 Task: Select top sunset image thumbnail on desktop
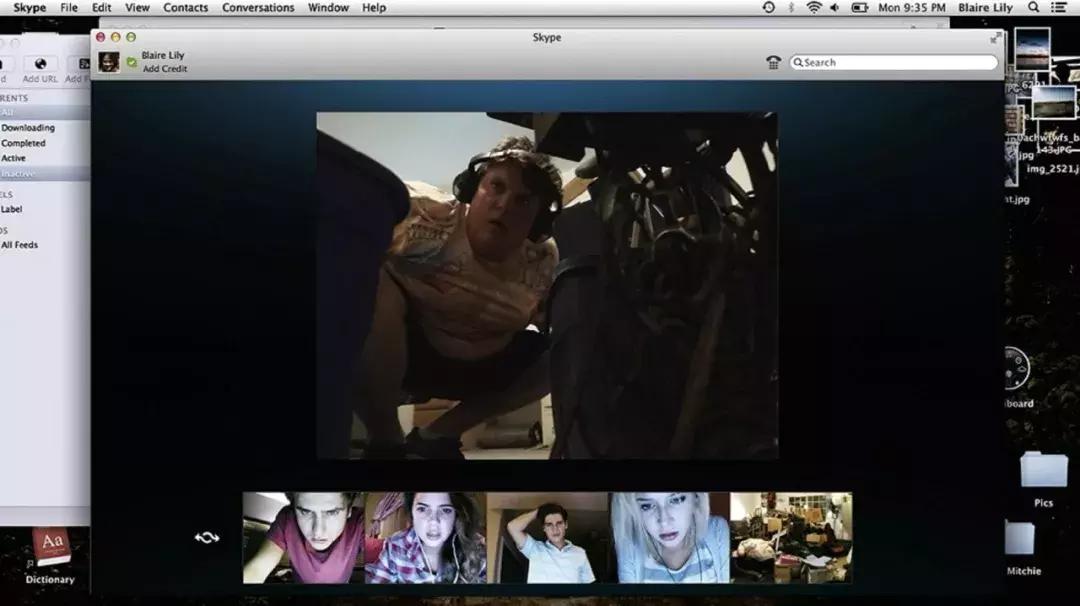click(x=1032, y=50)
